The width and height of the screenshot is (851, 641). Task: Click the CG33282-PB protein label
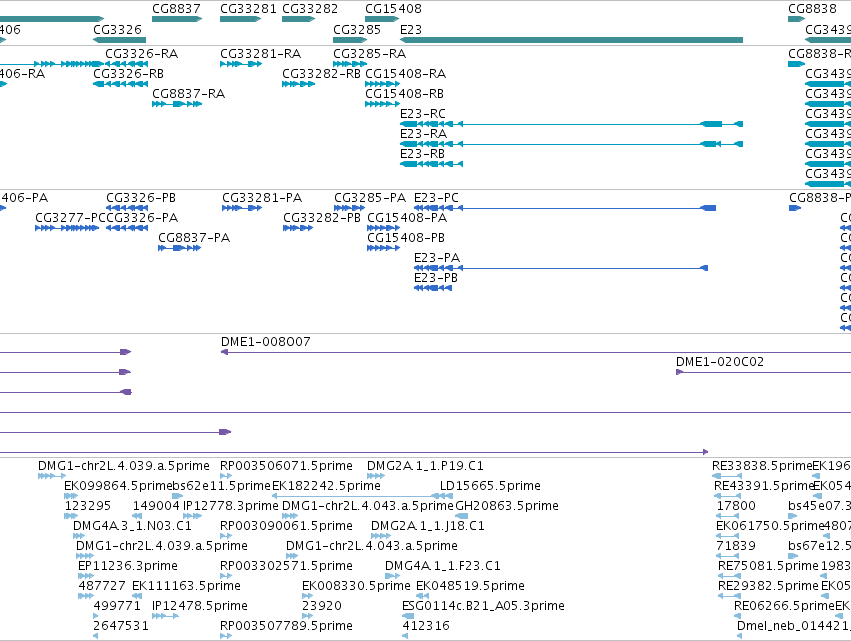(x=322, y=218)
